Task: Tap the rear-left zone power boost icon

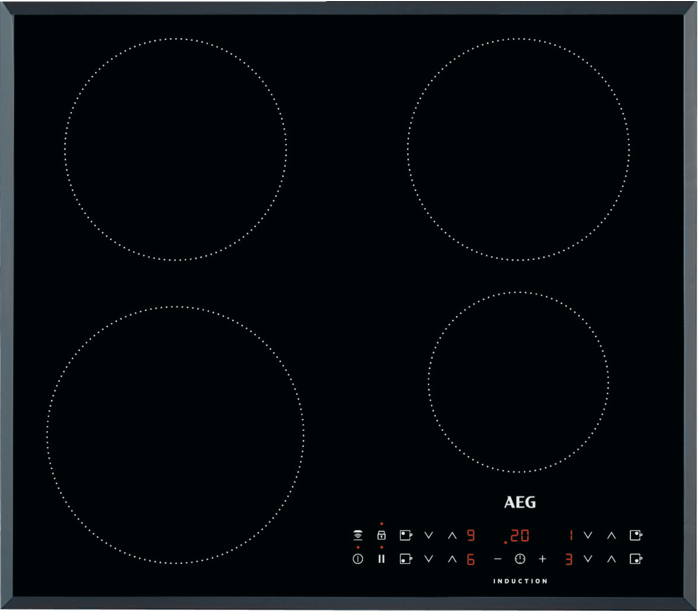Action: (406, 535)
